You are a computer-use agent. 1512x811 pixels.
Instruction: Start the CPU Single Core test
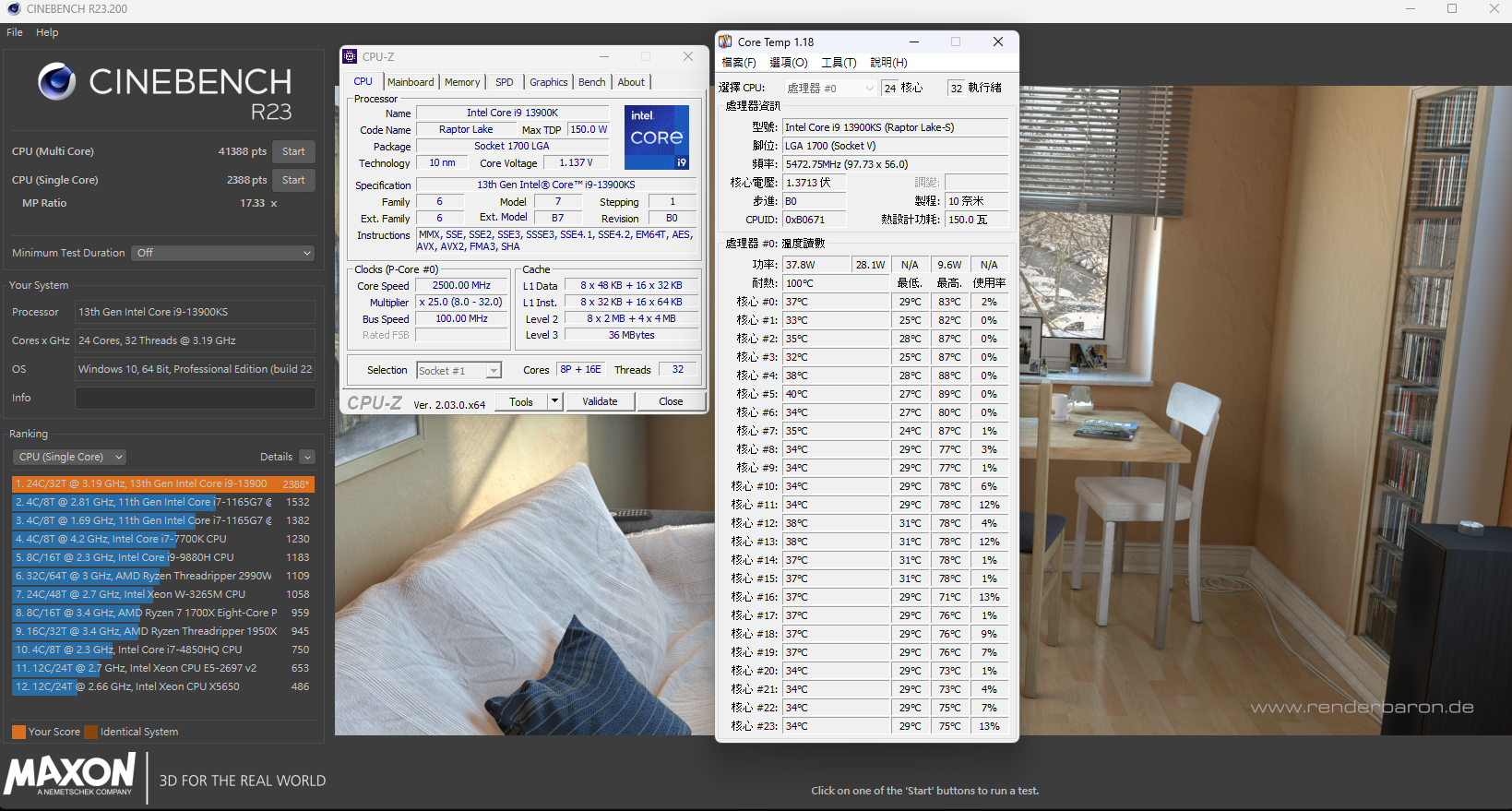(x=293, y=180)
